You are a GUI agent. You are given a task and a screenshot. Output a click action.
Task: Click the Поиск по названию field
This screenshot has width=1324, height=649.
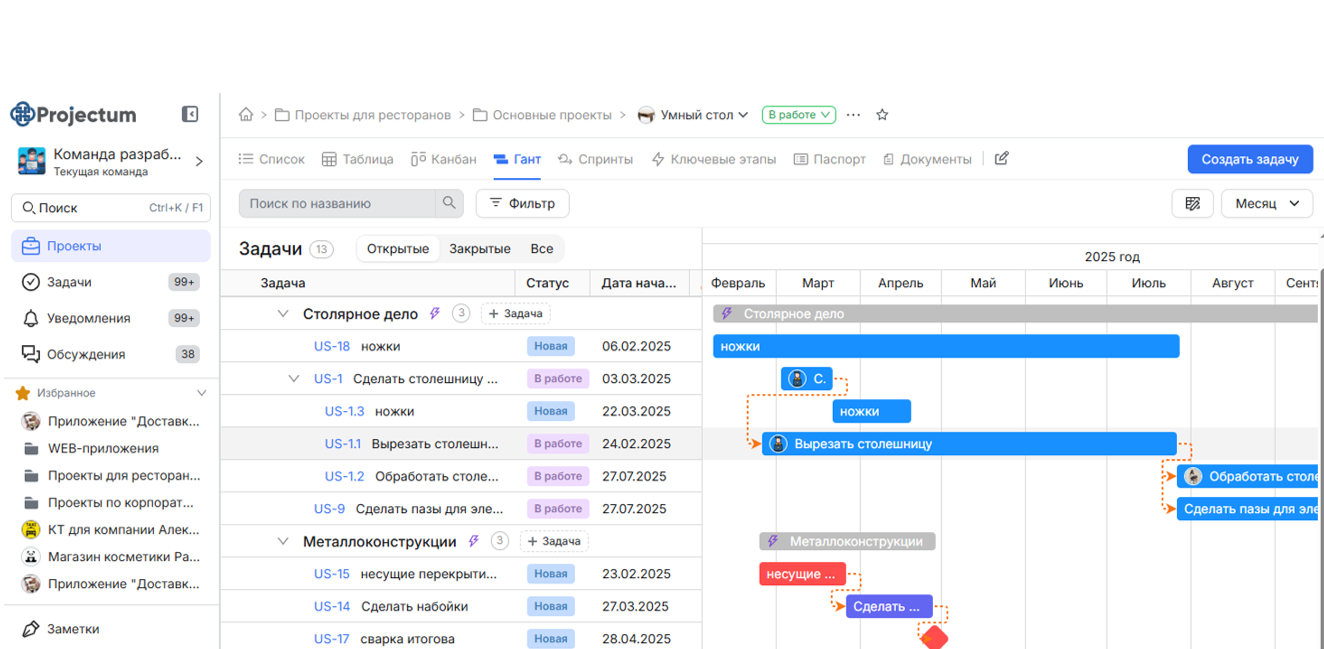click(338, 203)
